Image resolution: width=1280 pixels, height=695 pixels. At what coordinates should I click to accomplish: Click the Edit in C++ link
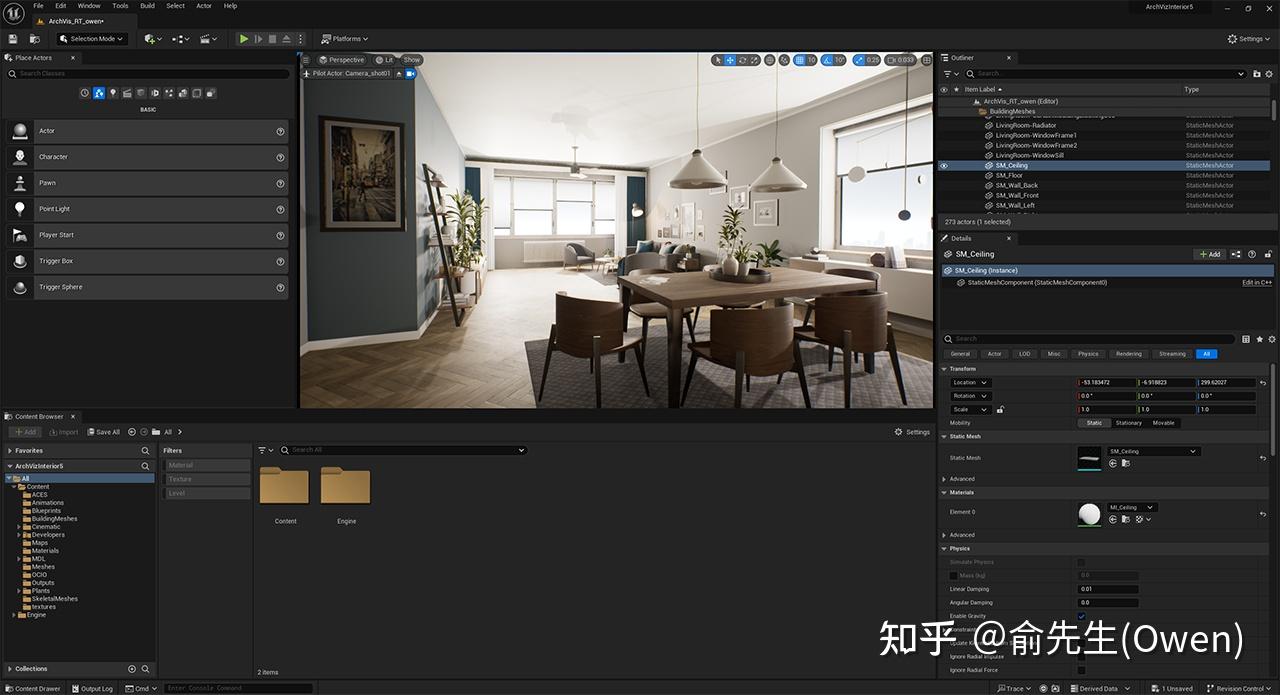pyautogui.click(x=1256, y=281)
